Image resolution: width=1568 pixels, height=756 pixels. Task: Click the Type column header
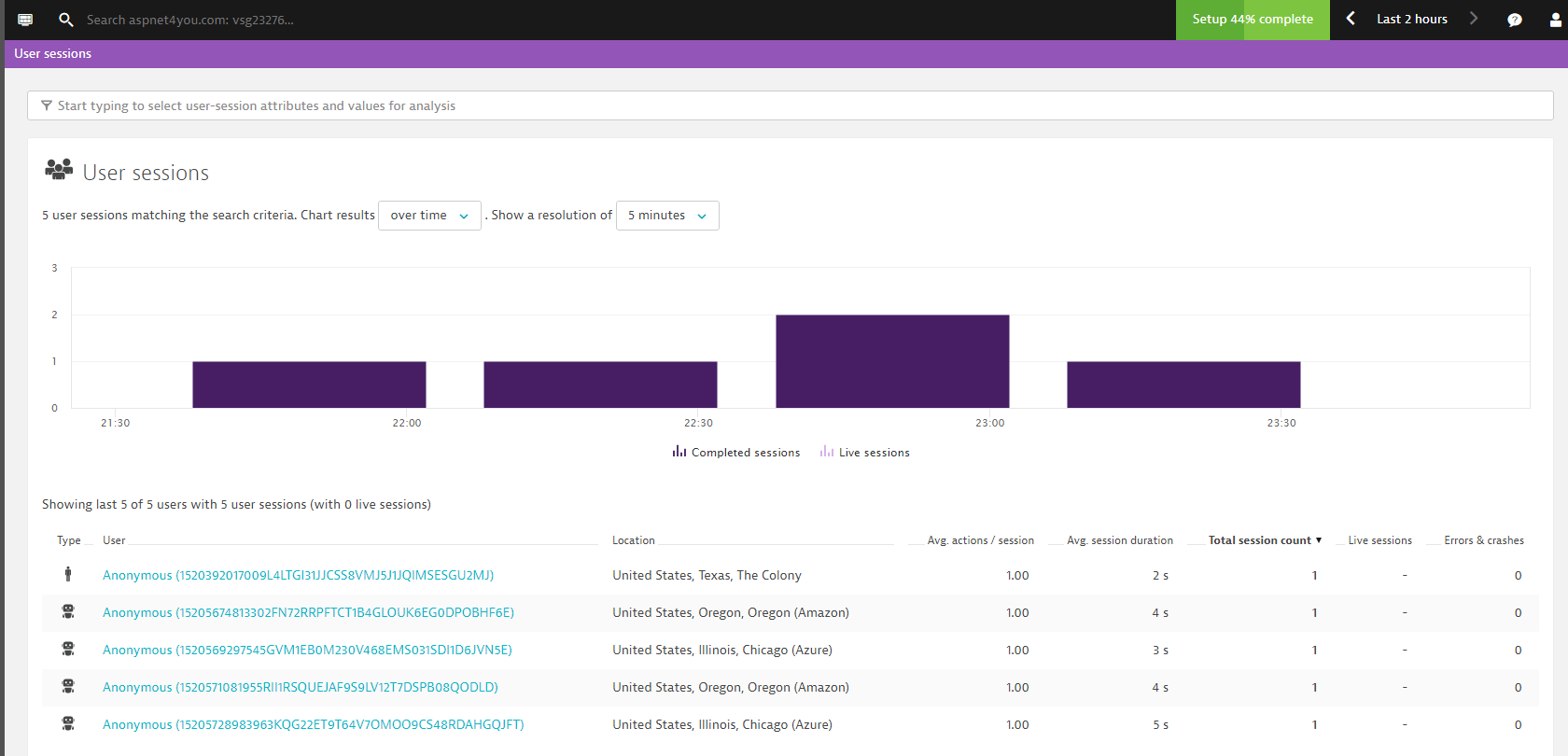point(69,540)
